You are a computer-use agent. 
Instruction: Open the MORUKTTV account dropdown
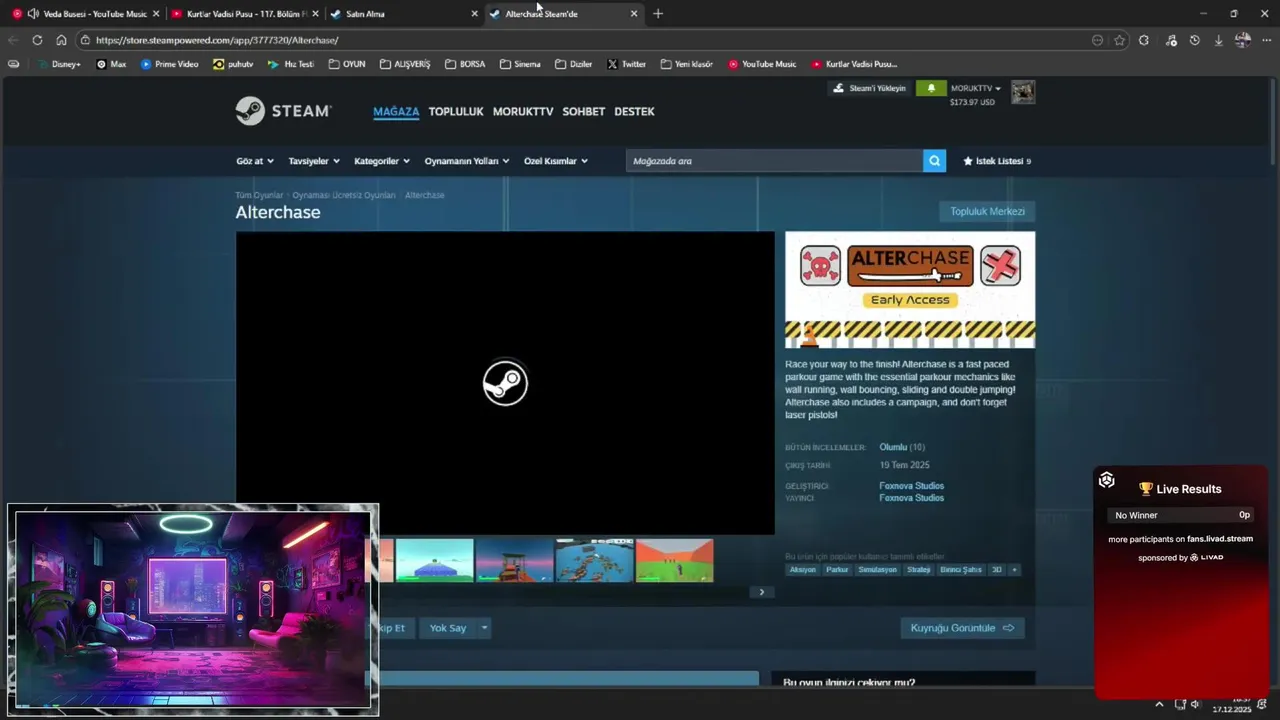(975, 88)
